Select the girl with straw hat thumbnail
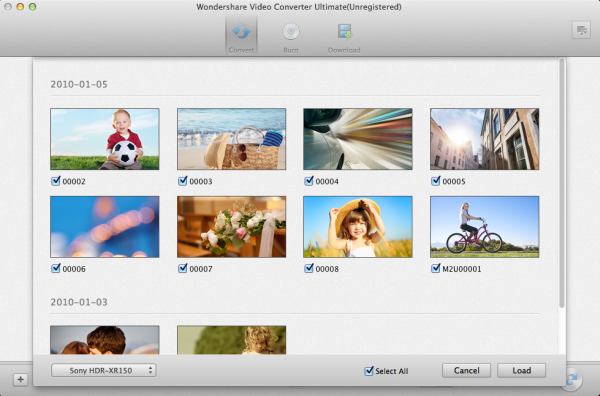 click(x=358, y=227)
